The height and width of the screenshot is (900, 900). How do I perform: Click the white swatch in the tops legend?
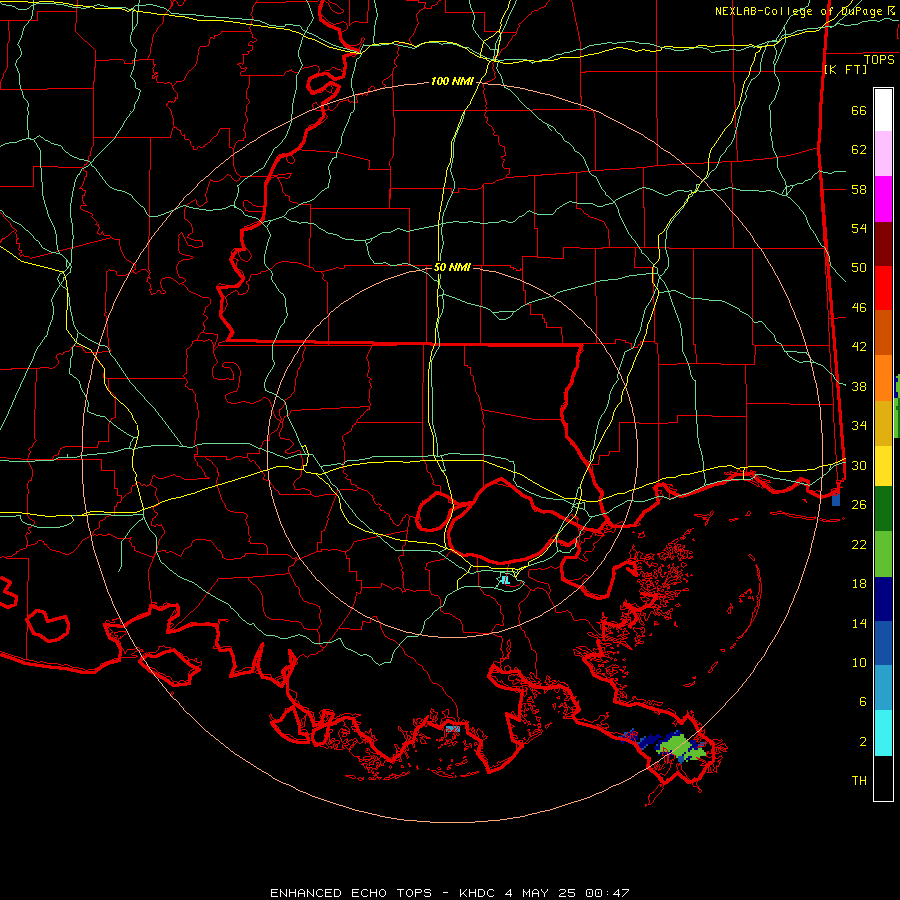coord(883,110)
